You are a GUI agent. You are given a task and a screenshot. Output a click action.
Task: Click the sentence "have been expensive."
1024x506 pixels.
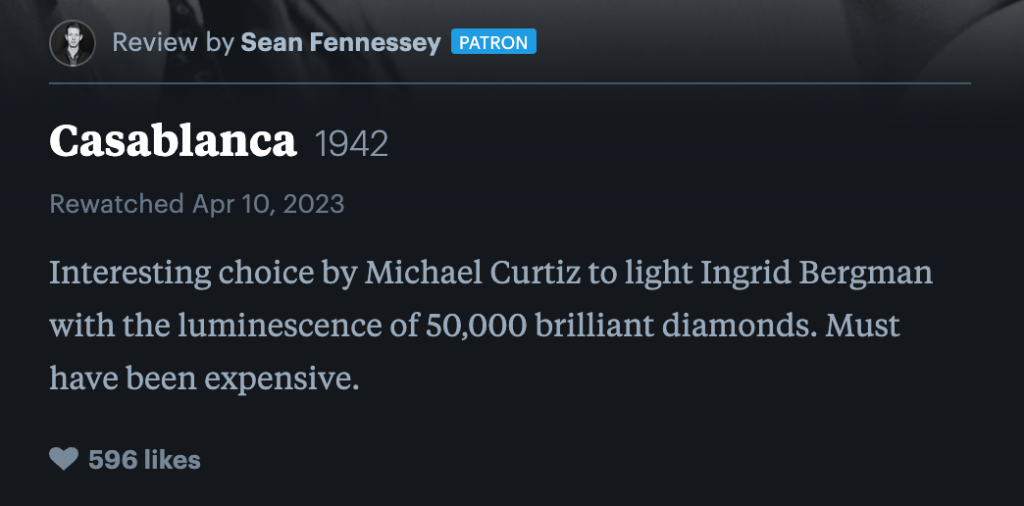pyautogui.click(x=203, y=379)
